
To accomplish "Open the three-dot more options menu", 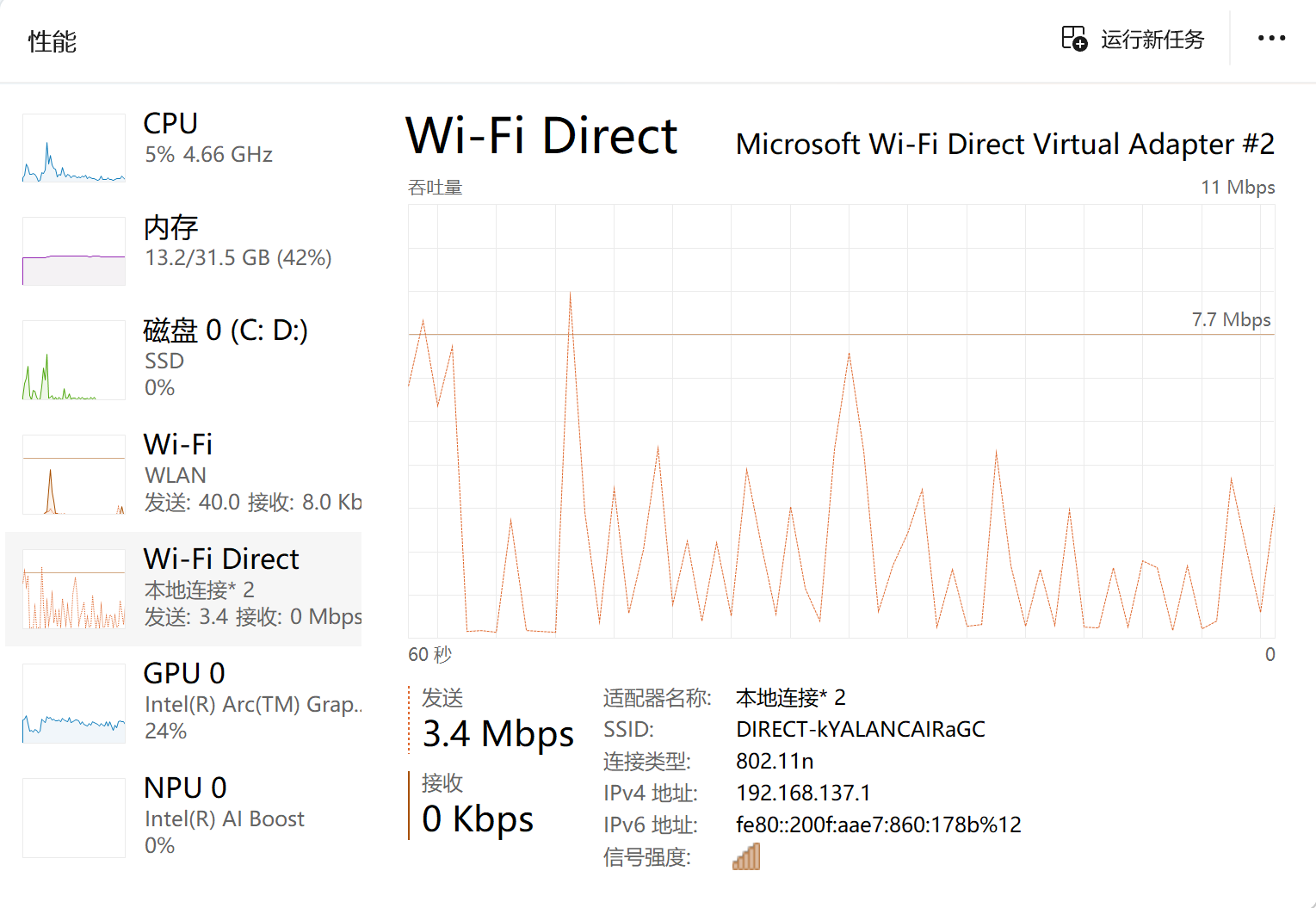I will click(x=1271, y=38).
